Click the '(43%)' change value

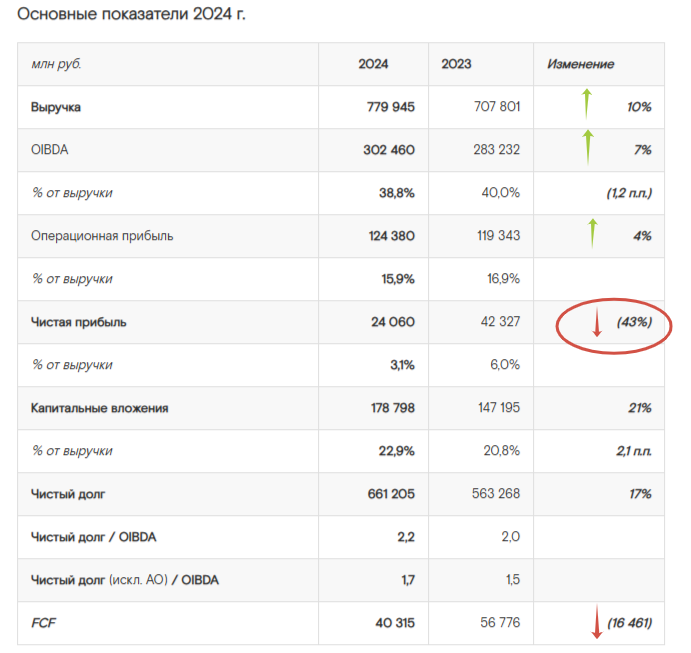(x=634, y=322)
